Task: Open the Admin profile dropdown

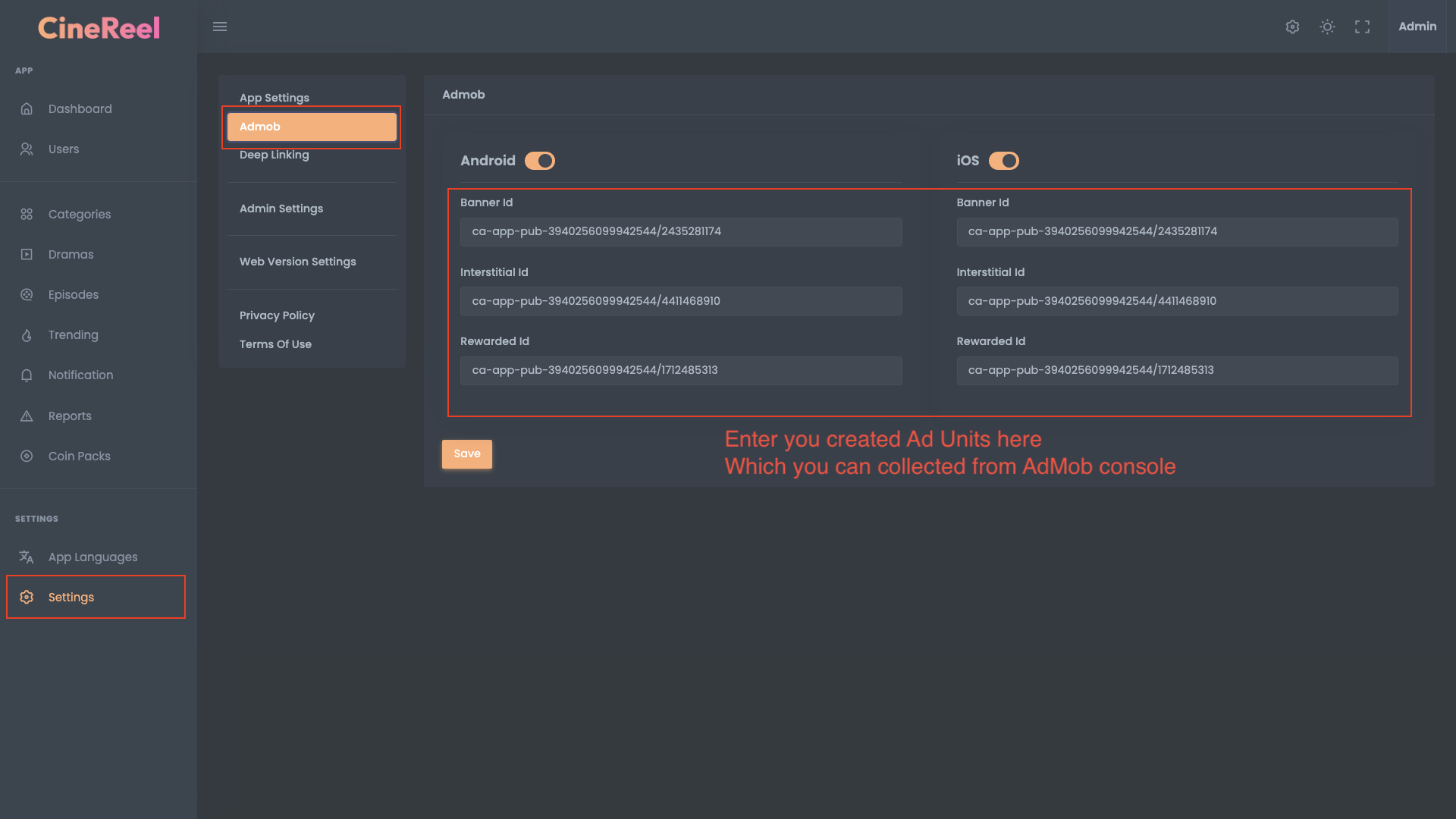Action: pyautogui.click(x=1417, y=27)
